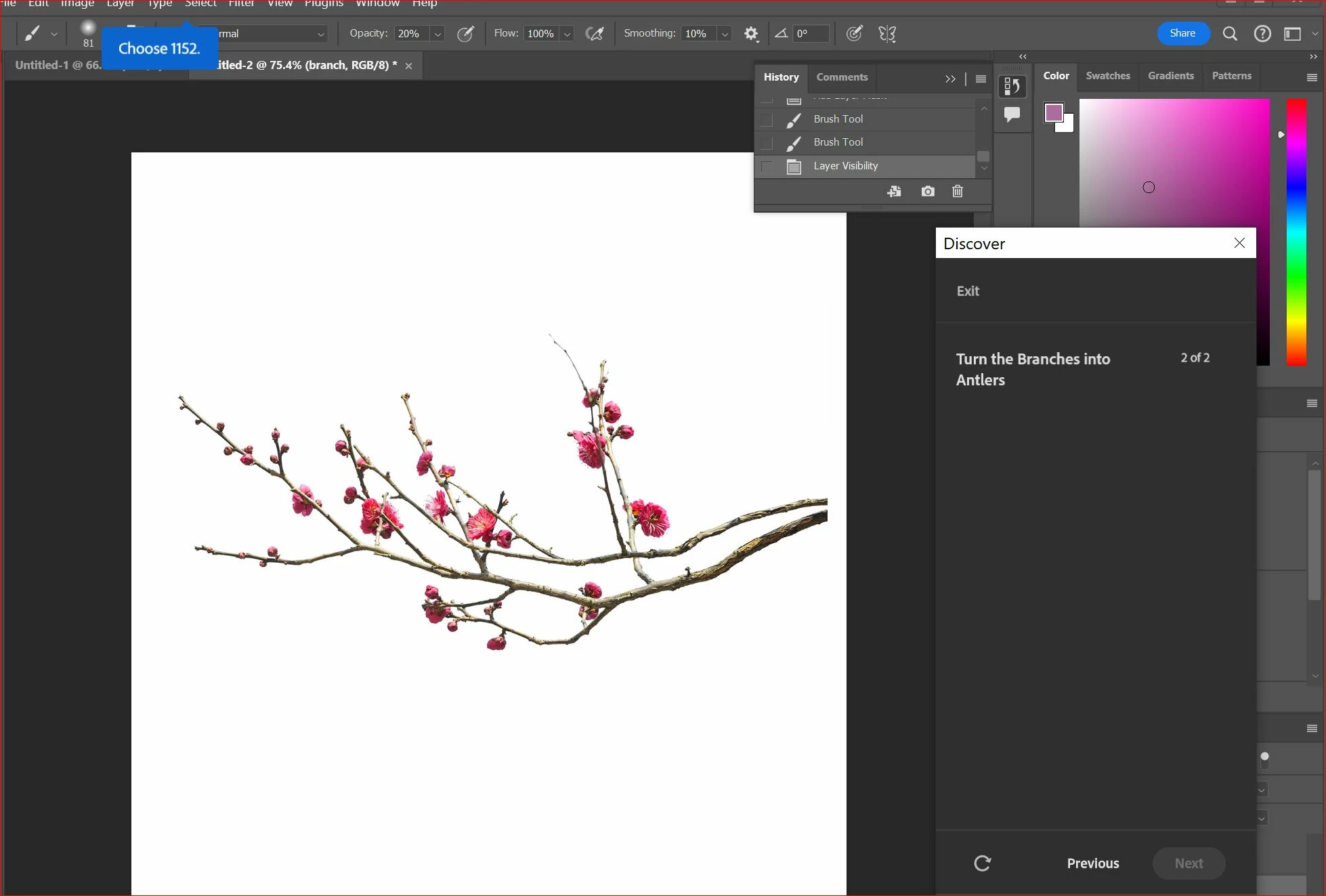Toggle history source box for Layer Visibility

[767, 167]
